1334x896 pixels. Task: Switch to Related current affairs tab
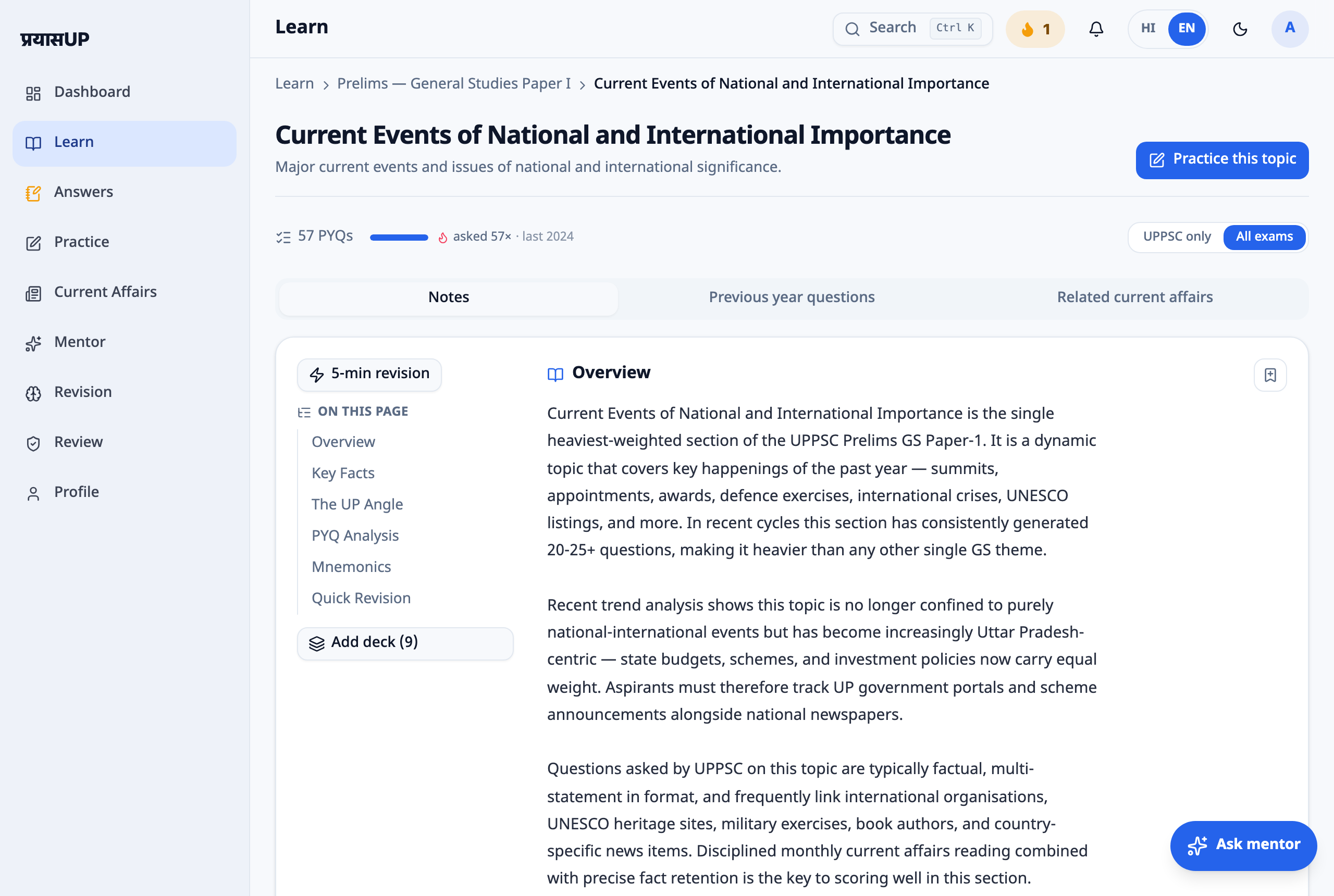[x=1134, y=298]
